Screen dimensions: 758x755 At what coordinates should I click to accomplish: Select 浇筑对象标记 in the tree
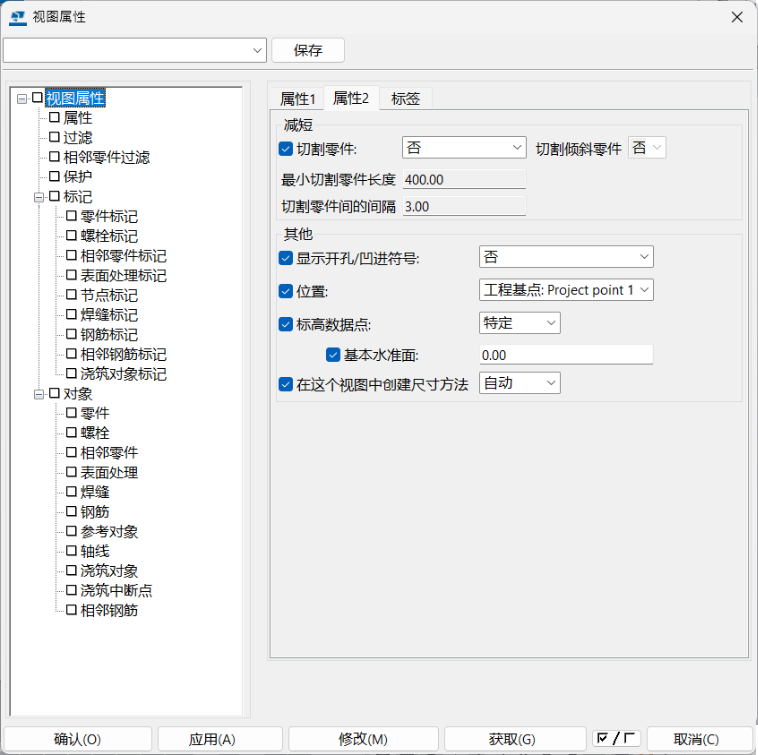[x=123, y=374]
